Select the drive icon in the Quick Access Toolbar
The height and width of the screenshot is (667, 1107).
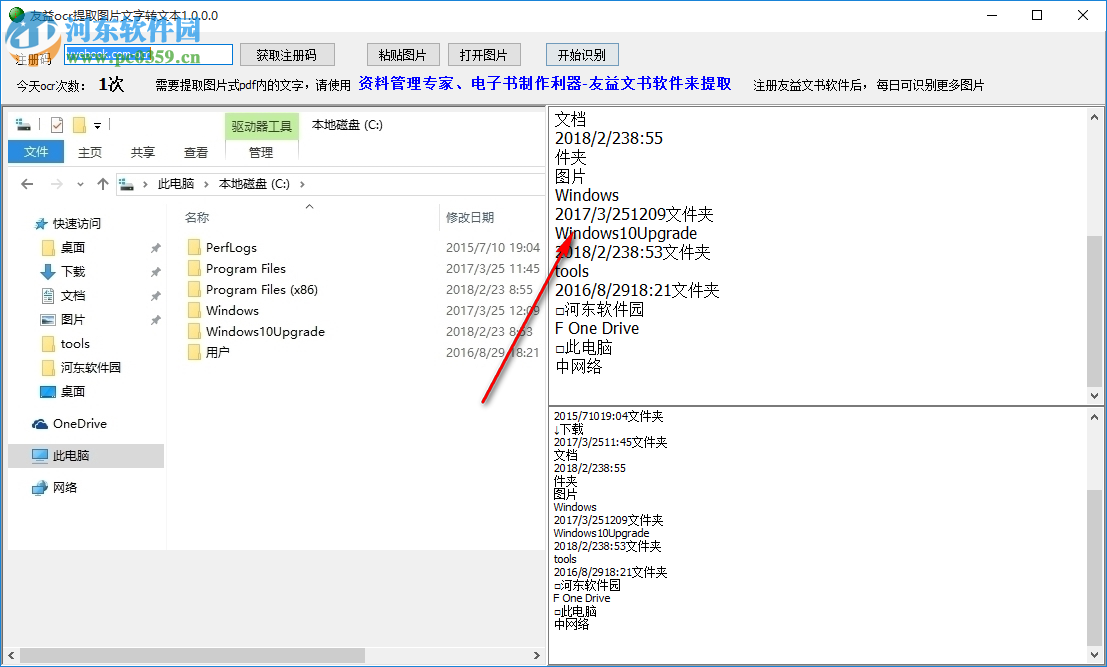pos(22,123)
